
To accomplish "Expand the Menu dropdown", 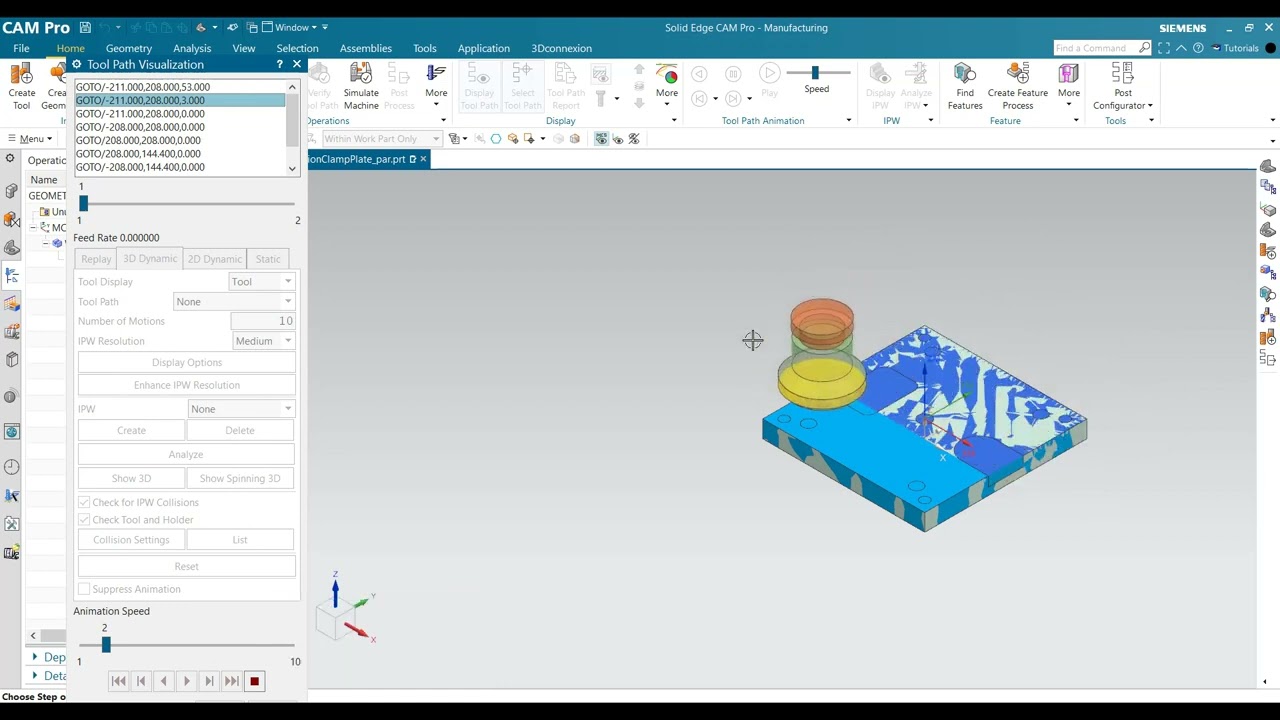I will [x=31, y=139].
